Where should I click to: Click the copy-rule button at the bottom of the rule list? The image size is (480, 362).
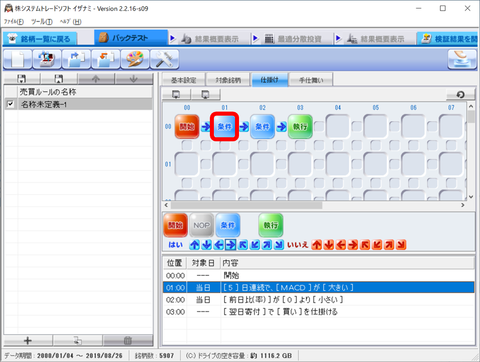click(x=77, y=340)
